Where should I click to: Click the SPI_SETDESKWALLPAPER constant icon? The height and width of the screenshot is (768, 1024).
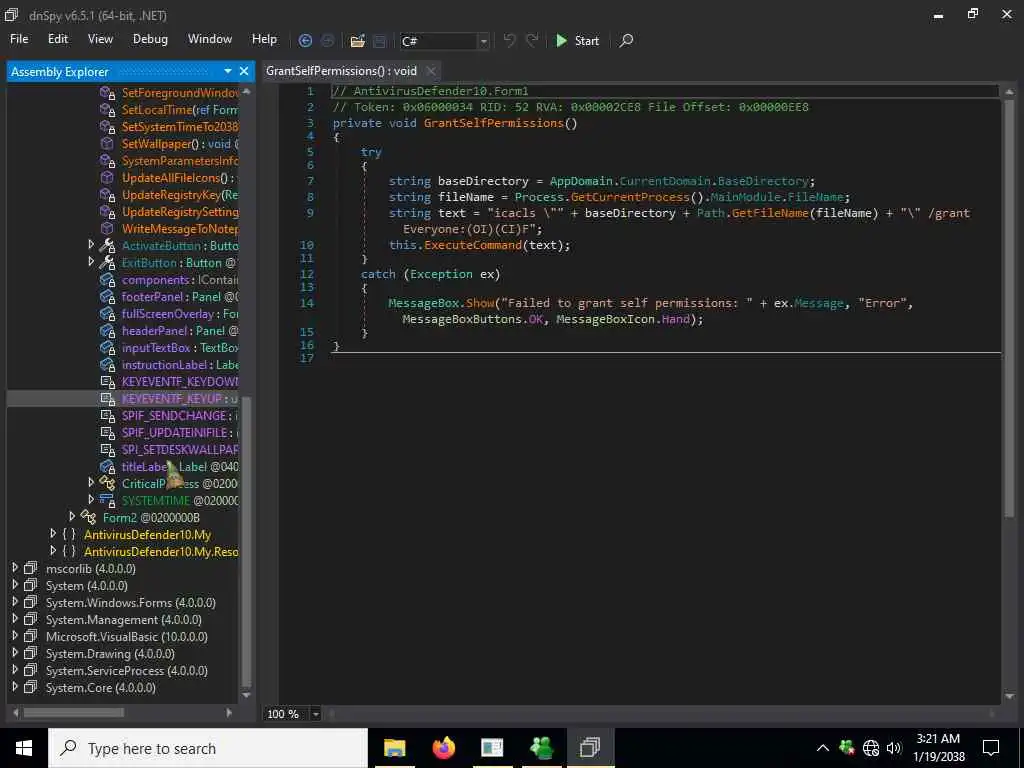(x=108, y=449)
